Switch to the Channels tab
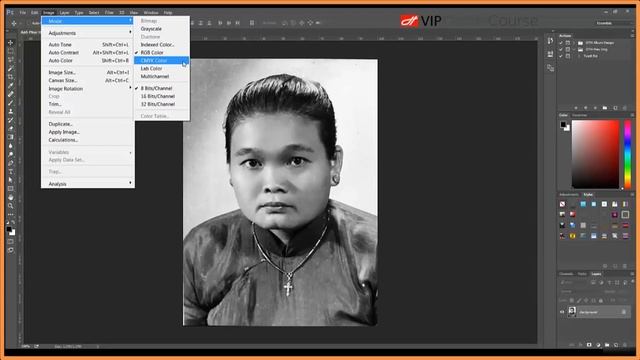This screenshot has height=360, width=640. tap(566, 274)
